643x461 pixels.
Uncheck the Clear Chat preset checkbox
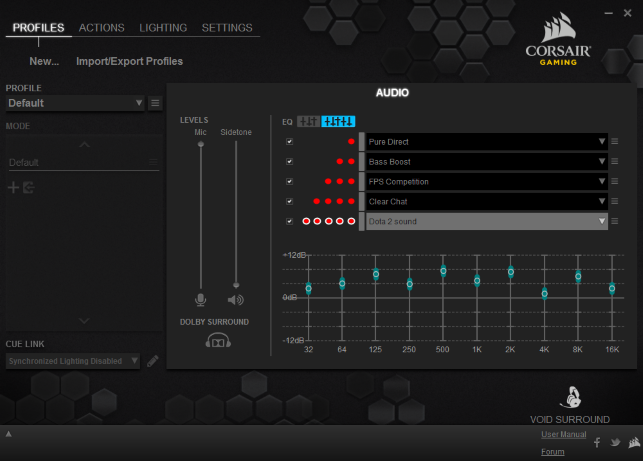[x=290, y=201]
